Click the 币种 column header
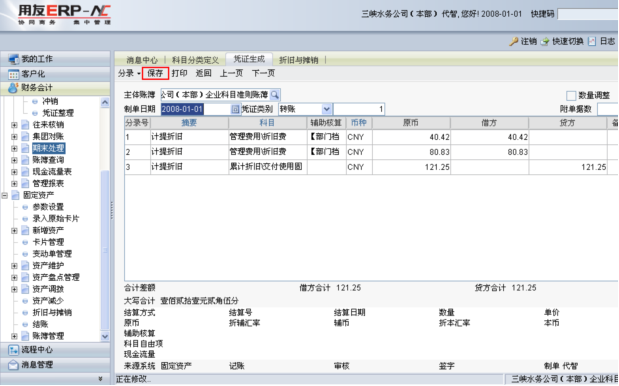Screen dimensions: 619x386 click(x=359, y=123)
